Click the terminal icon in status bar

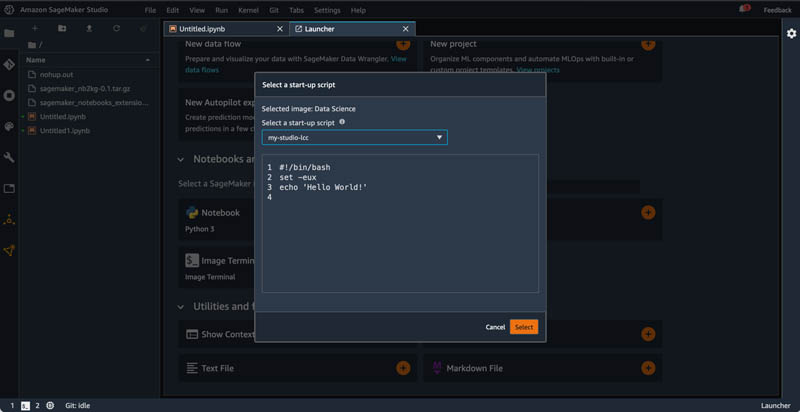coord(26,406)
